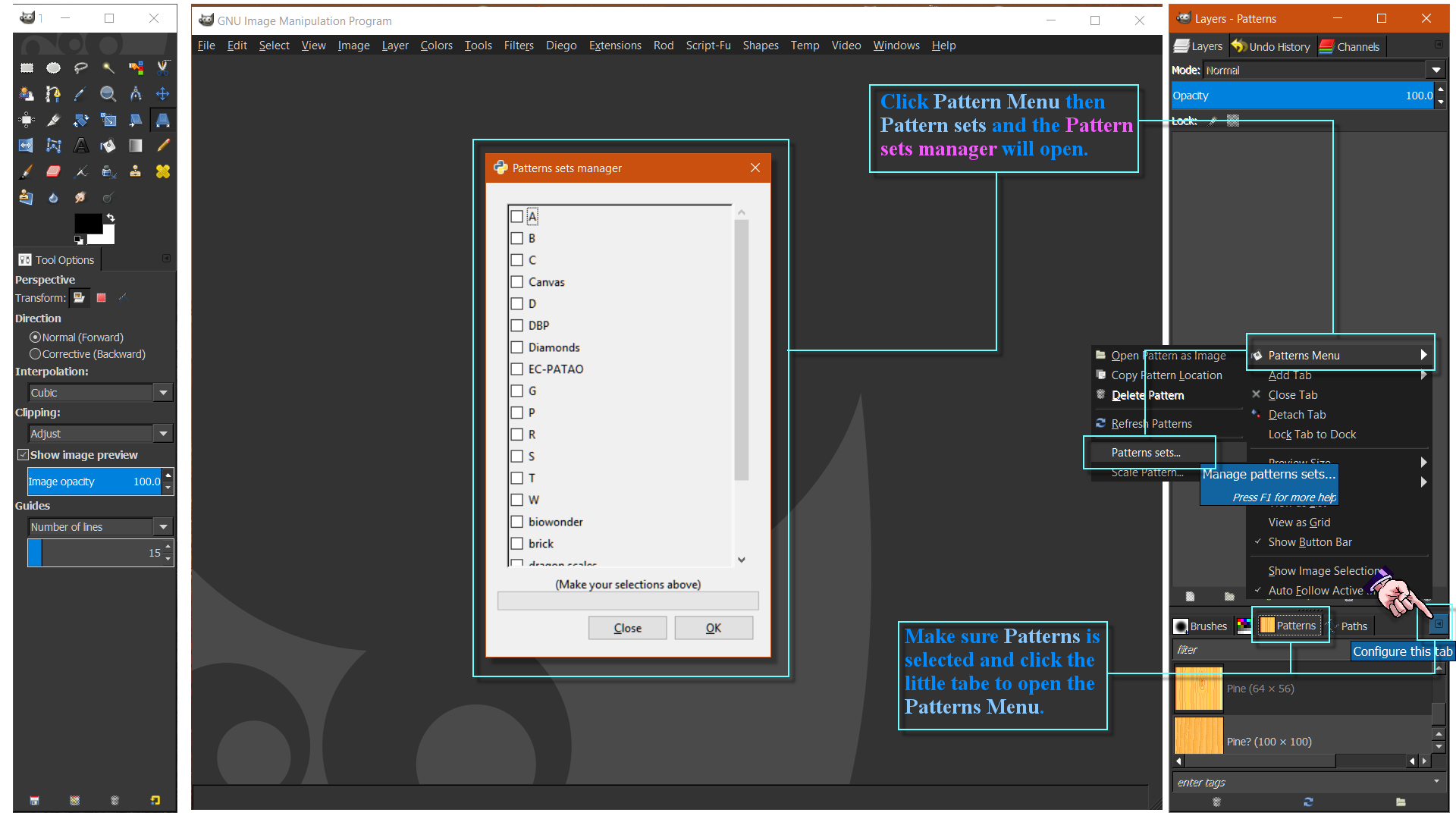The width and height of the screenshot is (1456, 819).
Task: Select the Measure compass tool
Action: click(x=136, y=94)
